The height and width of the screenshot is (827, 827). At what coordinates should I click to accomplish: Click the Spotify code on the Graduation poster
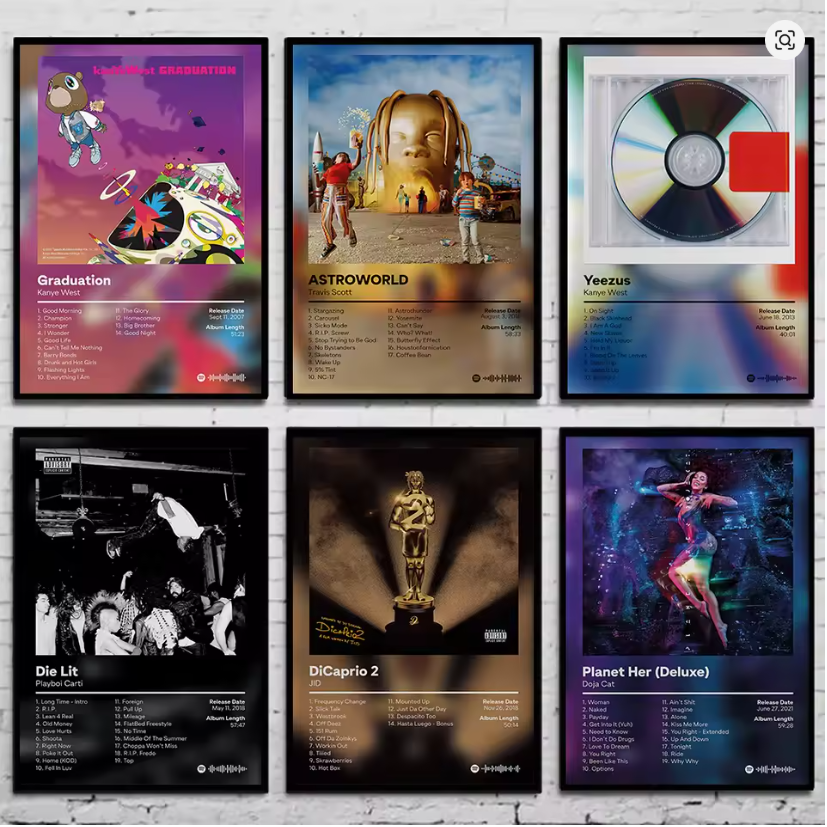(222, 378)
